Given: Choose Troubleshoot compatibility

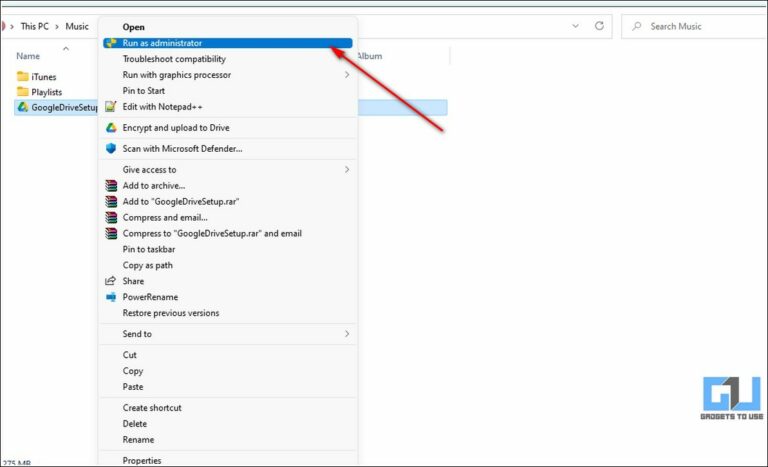Looking at the screenshot, I should (228, 59).
